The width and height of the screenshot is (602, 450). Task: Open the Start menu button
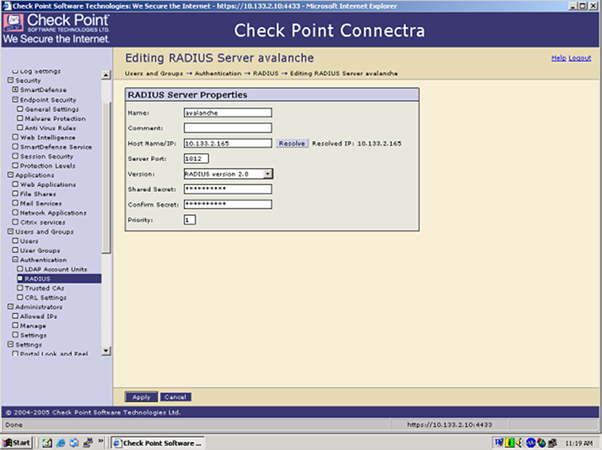coord(17,442)
